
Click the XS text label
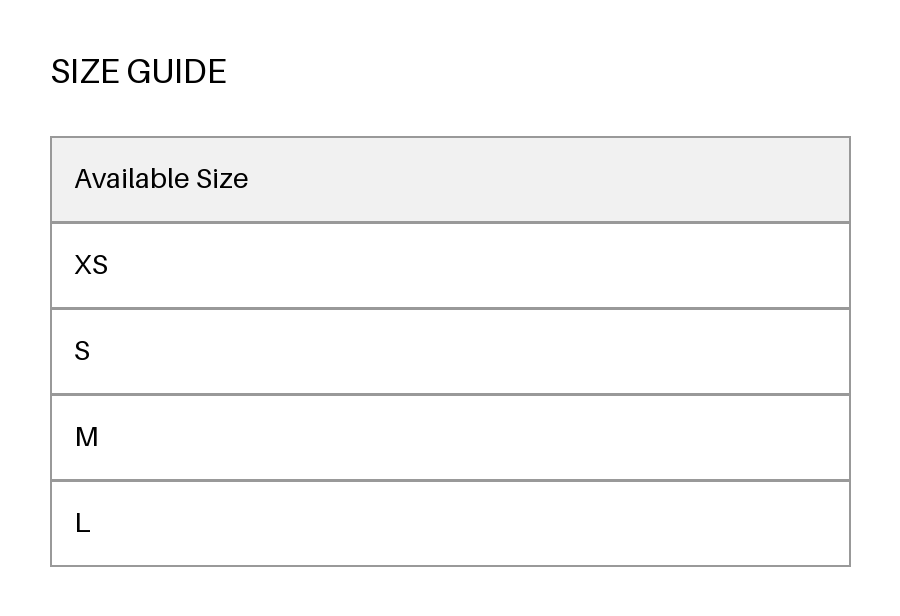[x=91, y=265]
